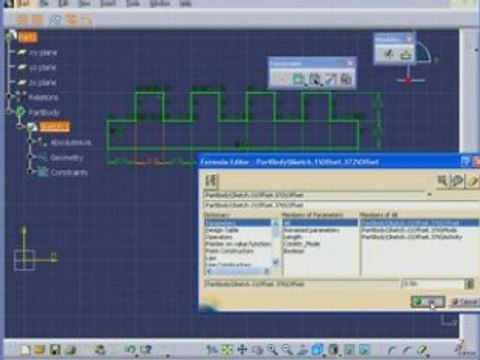This screenshot has width=480, height=360.
Task: Open the File menu
Action: pos(44,3)
